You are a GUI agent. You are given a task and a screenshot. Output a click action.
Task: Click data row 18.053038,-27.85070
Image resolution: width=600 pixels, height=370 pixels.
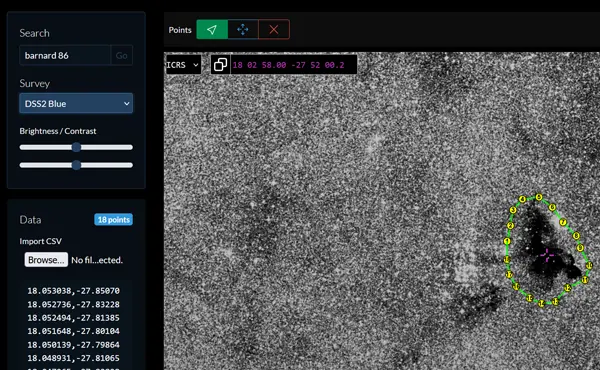73,291
